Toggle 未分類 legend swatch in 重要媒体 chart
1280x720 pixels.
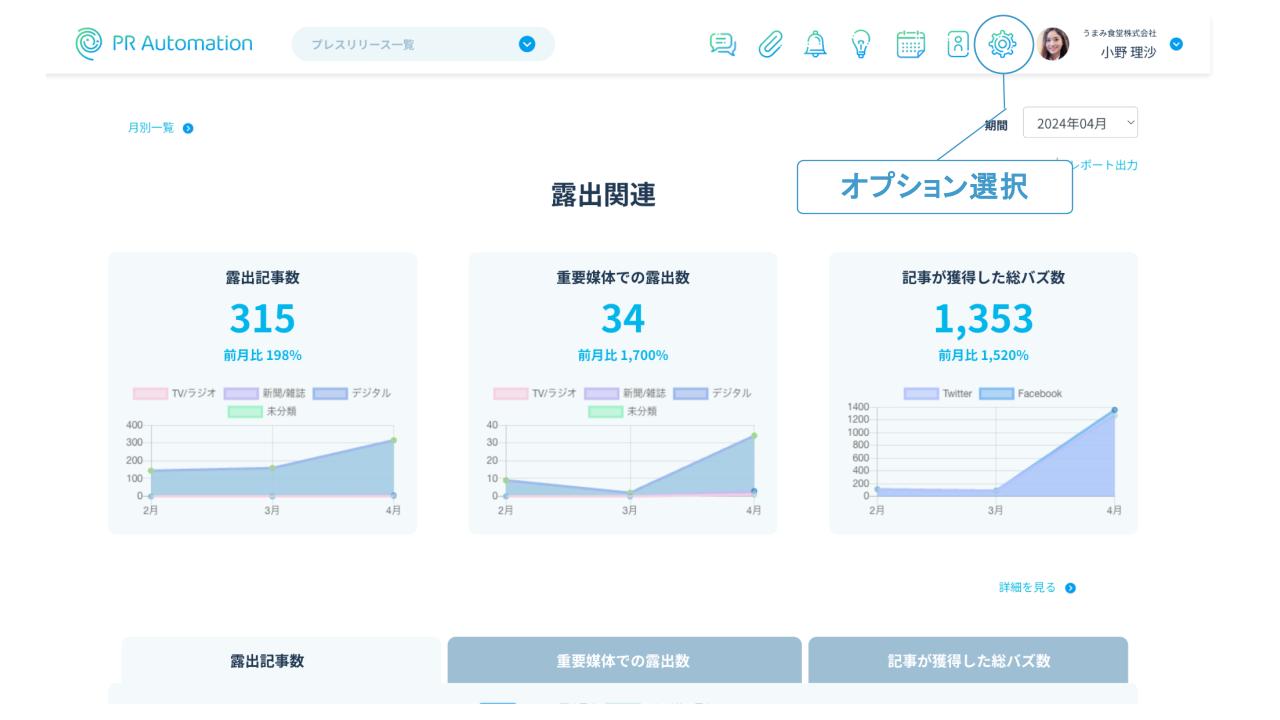tap(604, 411)
